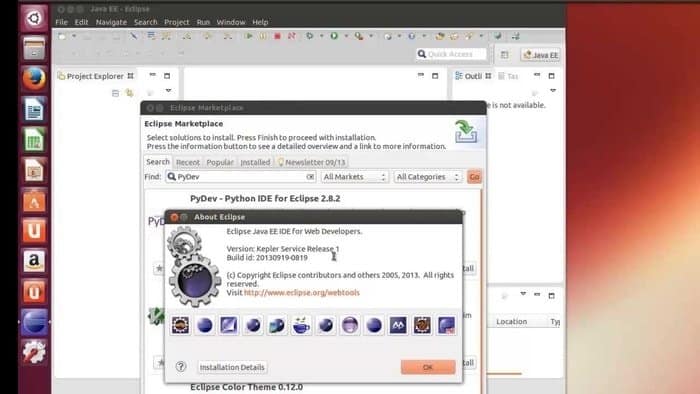Click the red Disconnect toolbar icon
The height and width of the screenshot is (394, 700).
[x=292, y=36]
